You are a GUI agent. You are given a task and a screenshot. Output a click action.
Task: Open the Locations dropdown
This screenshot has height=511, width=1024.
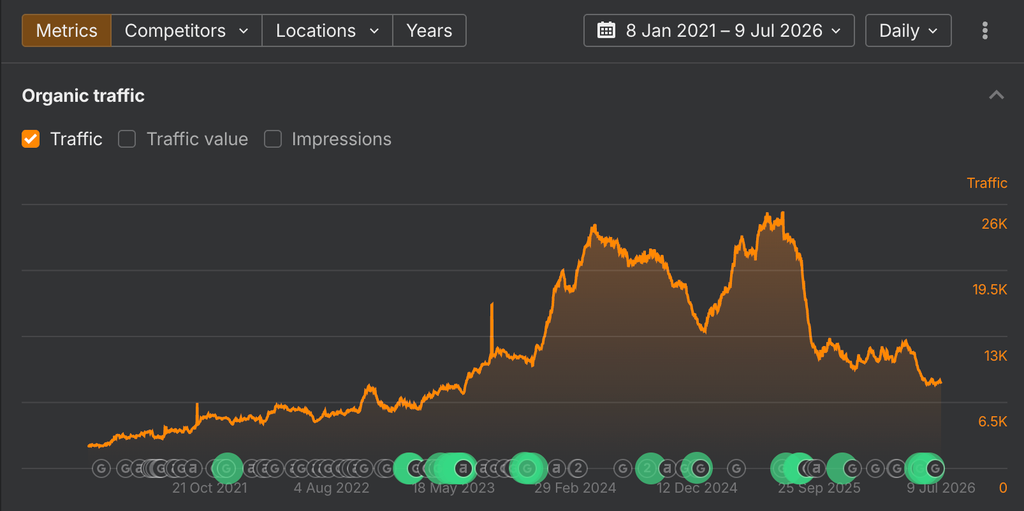coord(327,31)
